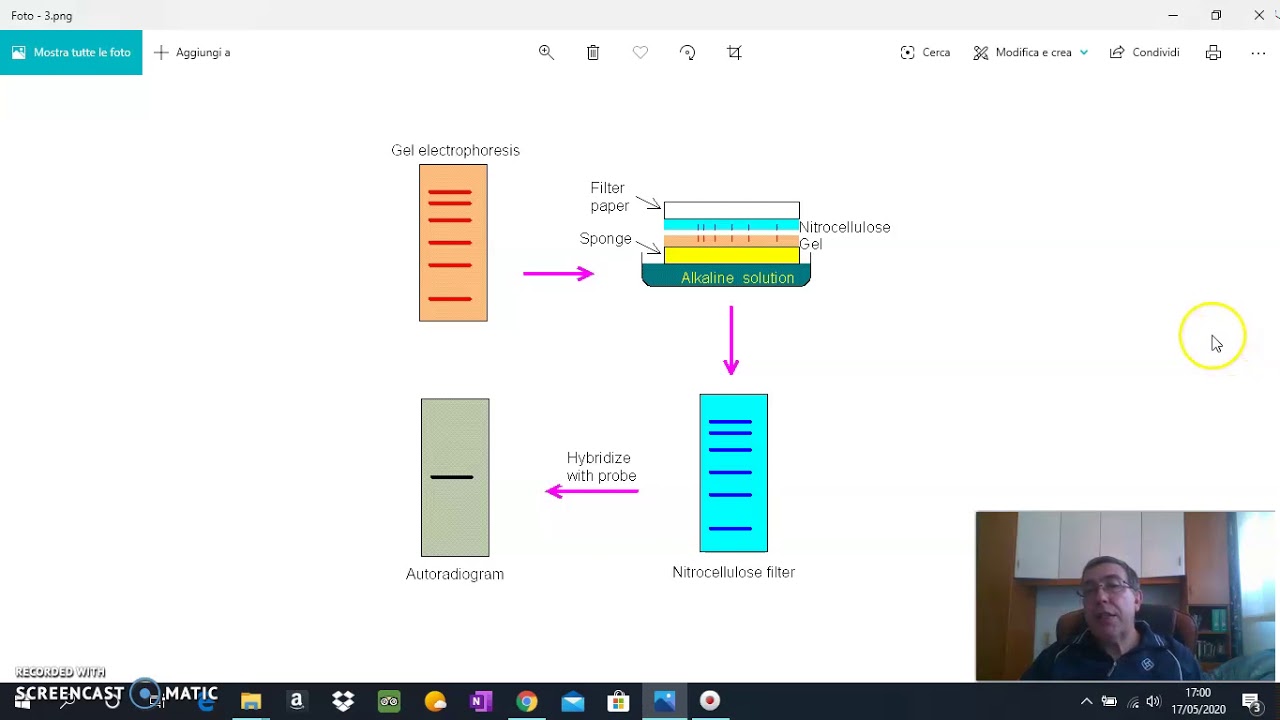Open the Mail app in taskbar

click(x=573, y=701)
